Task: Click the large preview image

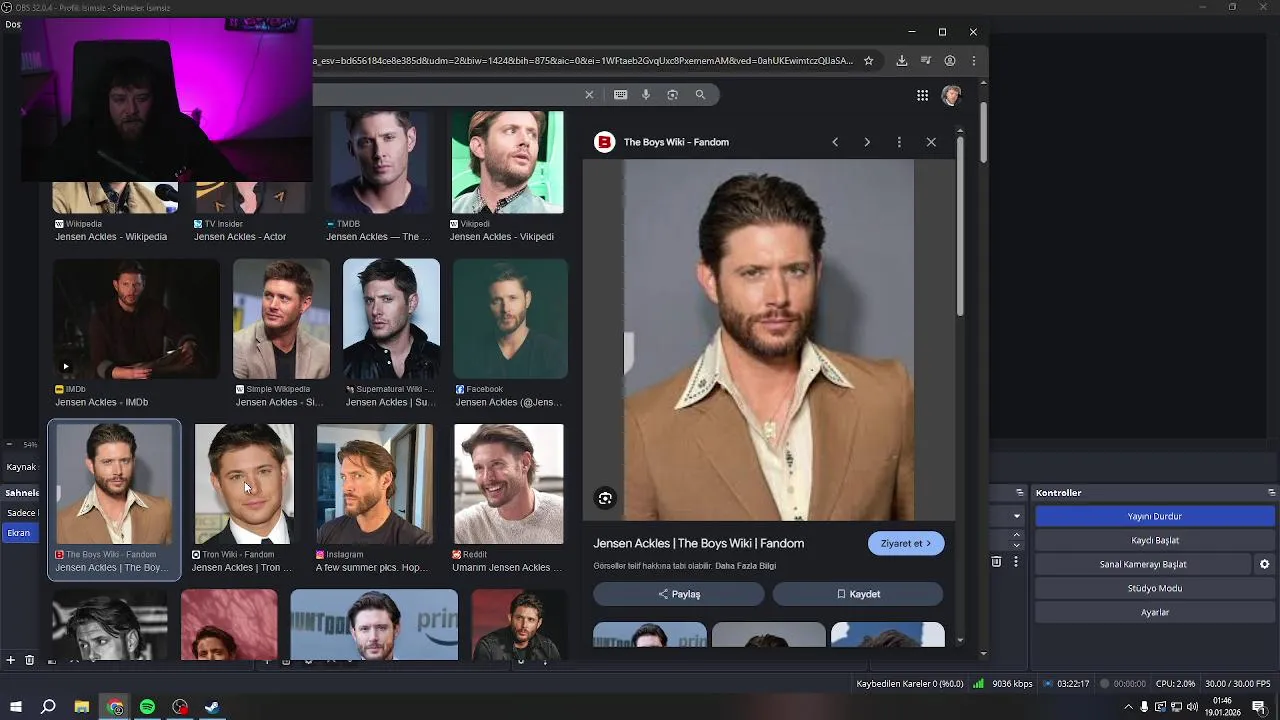Action: [769, 340]
